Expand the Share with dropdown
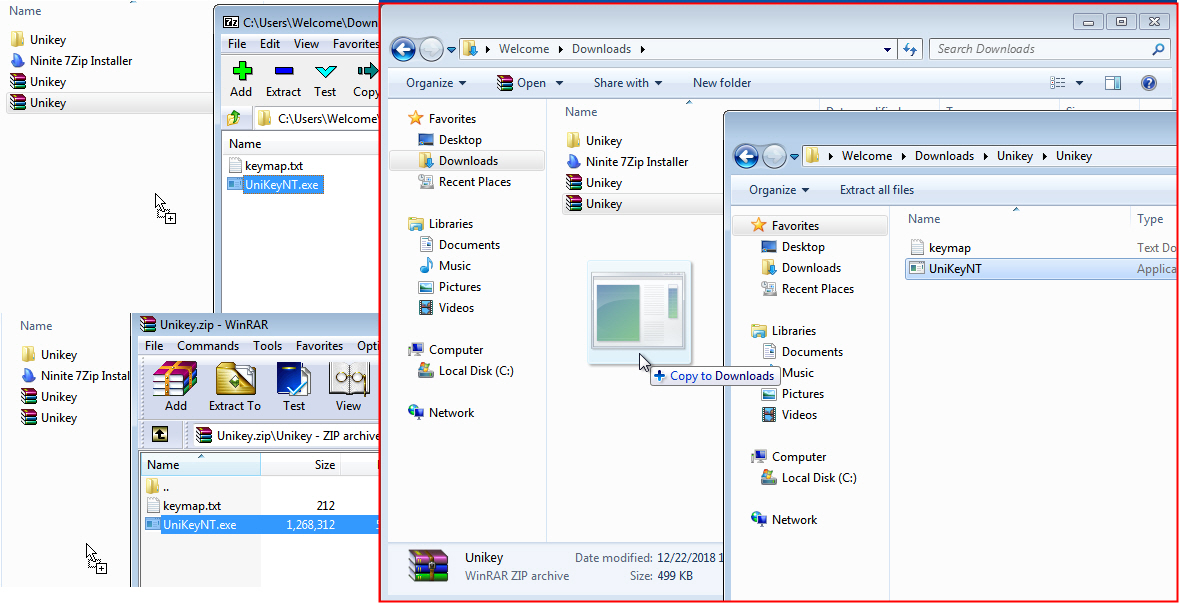This screenshot has height=603, width=1179. pos(629,83)
